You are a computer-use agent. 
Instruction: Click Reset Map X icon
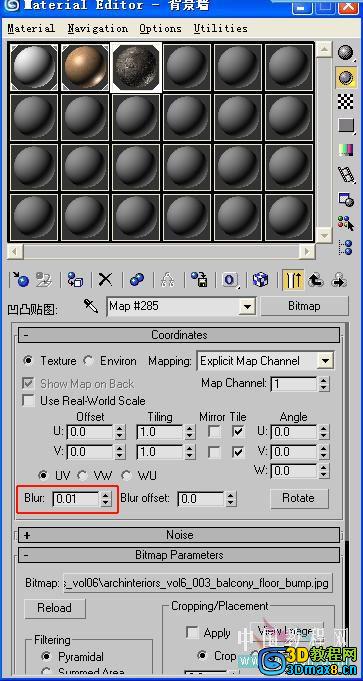pyautogui.click(x=105, y=280)
